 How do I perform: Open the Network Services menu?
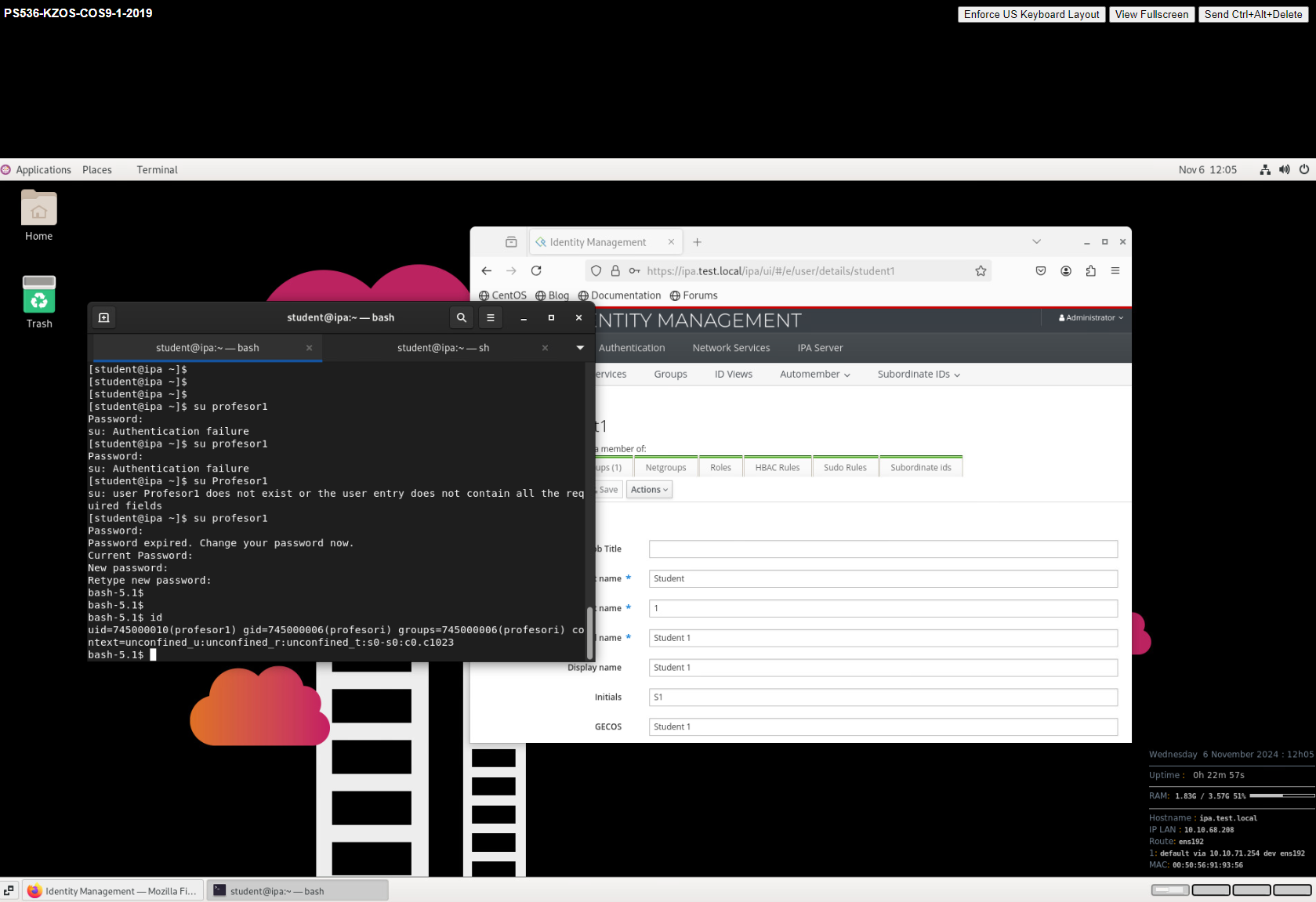click(x=731, y=348)
